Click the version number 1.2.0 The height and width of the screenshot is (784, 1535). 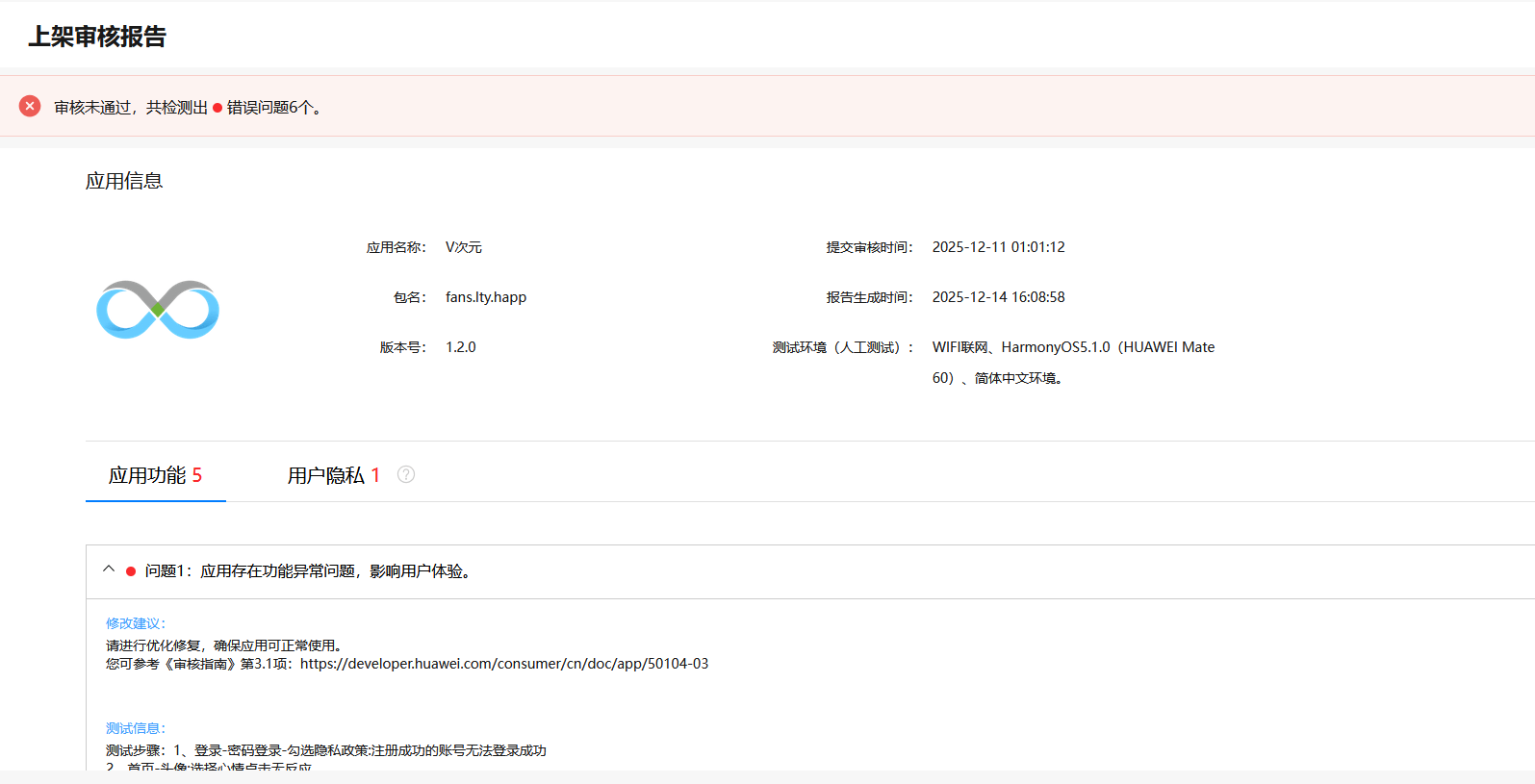click(x=460, y=347)
